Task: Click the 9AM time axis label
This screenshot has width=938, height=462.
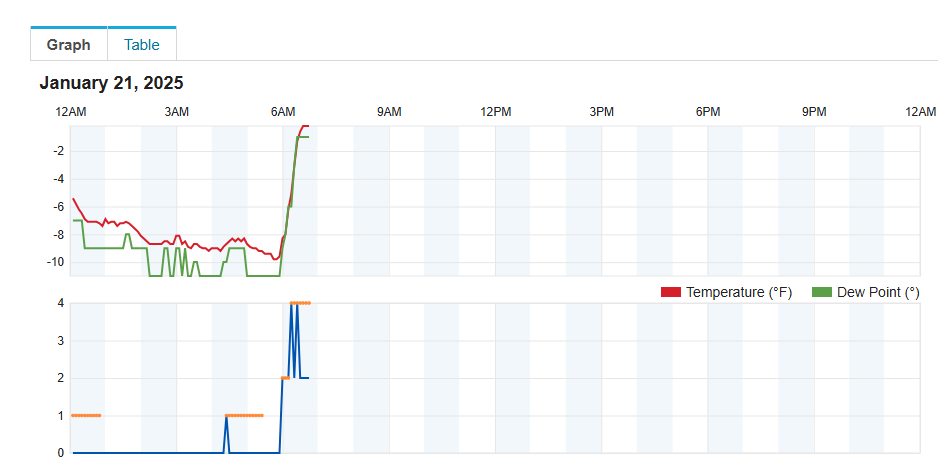Action: (x=389, y=112)
